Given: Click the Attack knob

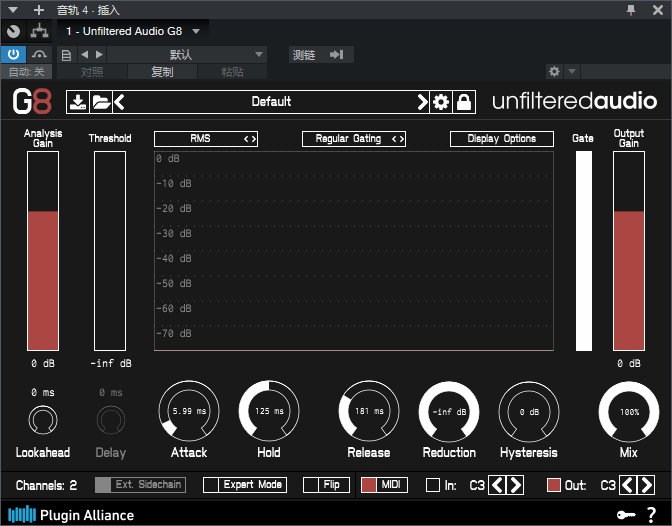Looking at the screenshot, I should [189, 411].
